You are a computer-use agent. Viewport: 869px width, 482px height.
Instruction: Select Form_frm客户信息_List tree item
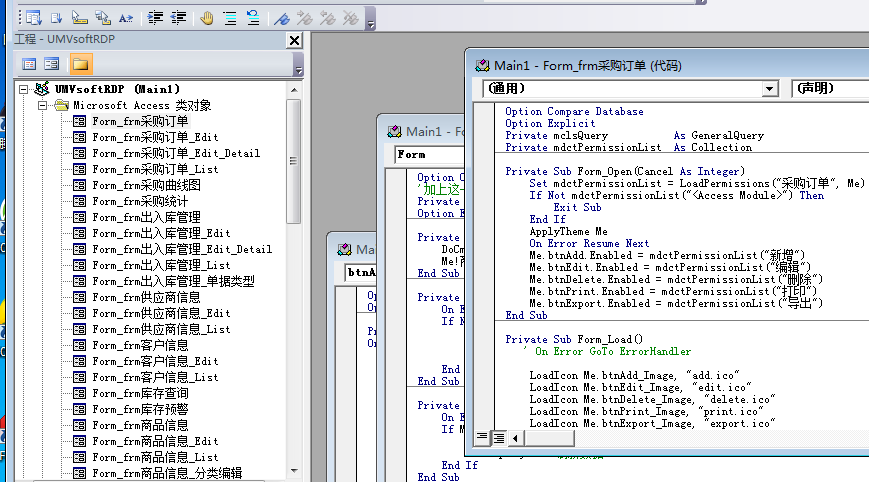155,378
